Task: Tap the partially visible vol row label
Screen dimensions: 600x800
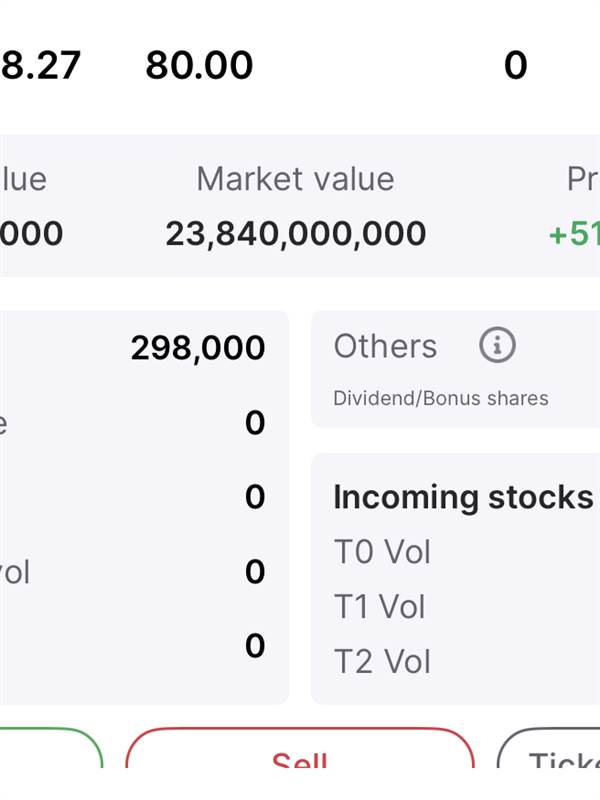Action: click(x=15, y=572)
